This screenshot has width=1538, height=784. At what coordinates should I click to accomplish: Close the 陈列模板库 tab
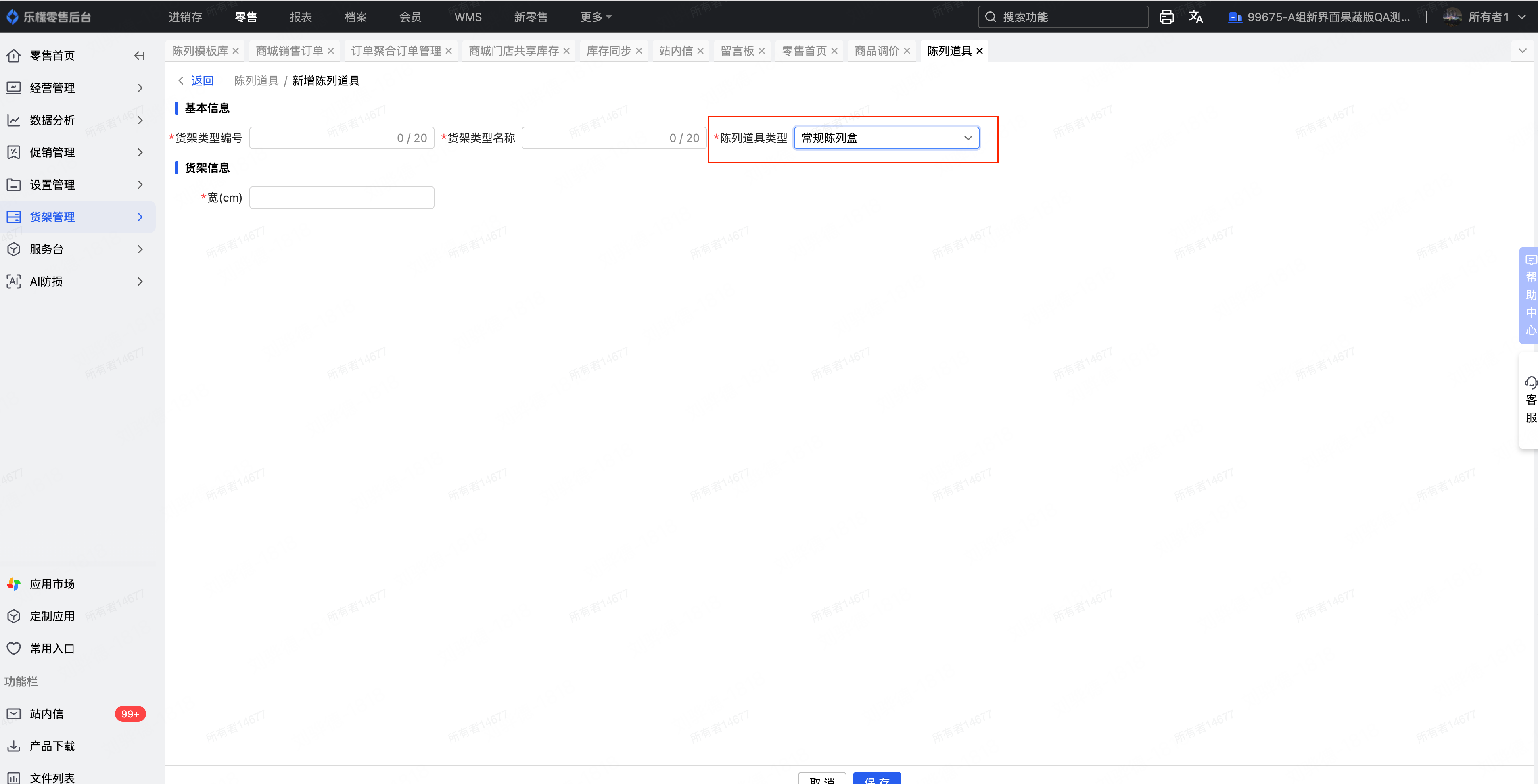click(x=236, y=51)
